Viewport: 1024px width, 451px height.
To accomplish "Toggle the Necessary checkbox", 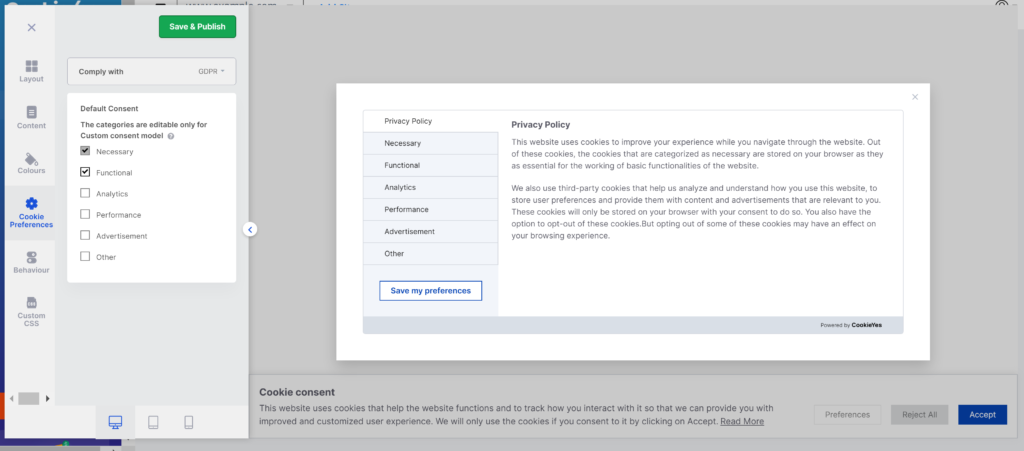I will [85, 151].
